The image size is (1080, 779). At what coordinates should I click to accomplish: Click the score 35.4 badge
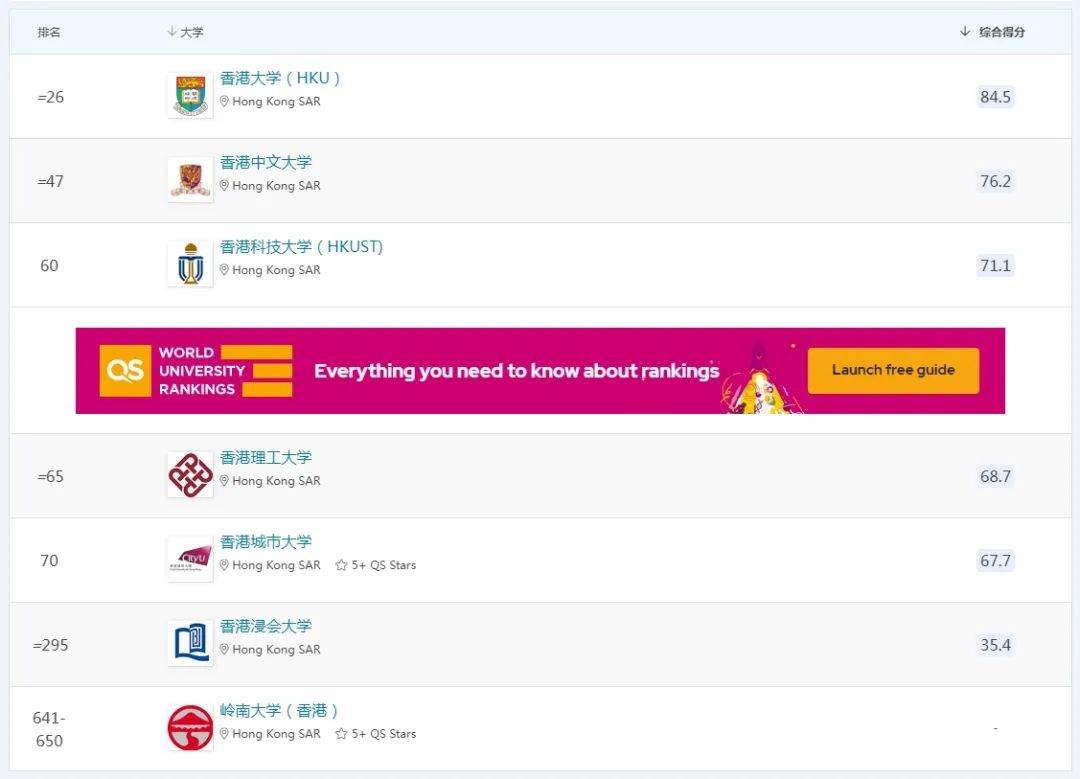(995, 645)
